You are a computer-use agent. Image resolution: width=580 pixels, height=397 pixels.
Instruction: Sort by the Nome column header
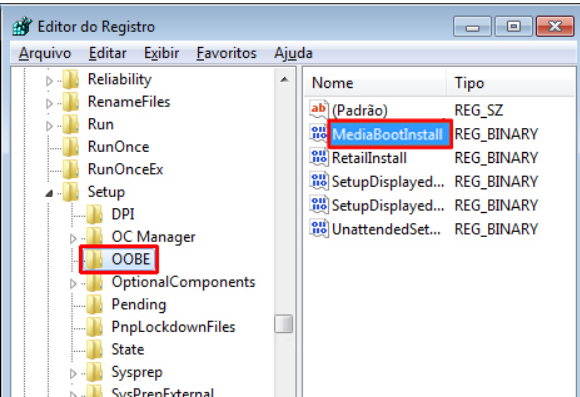(376, 83)
